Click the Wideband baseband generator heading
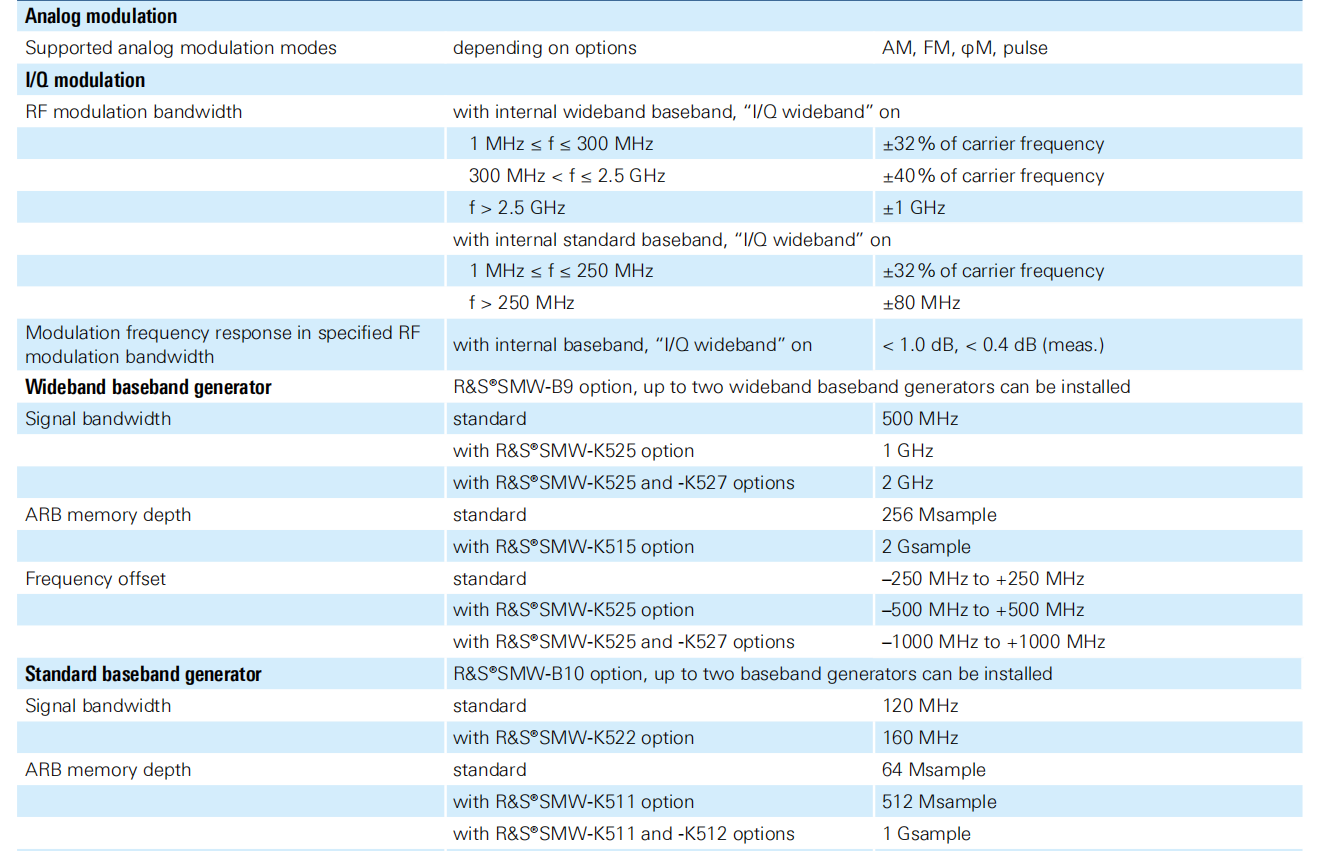Viewport: 1322px width, 851px height. coord(148,387)
